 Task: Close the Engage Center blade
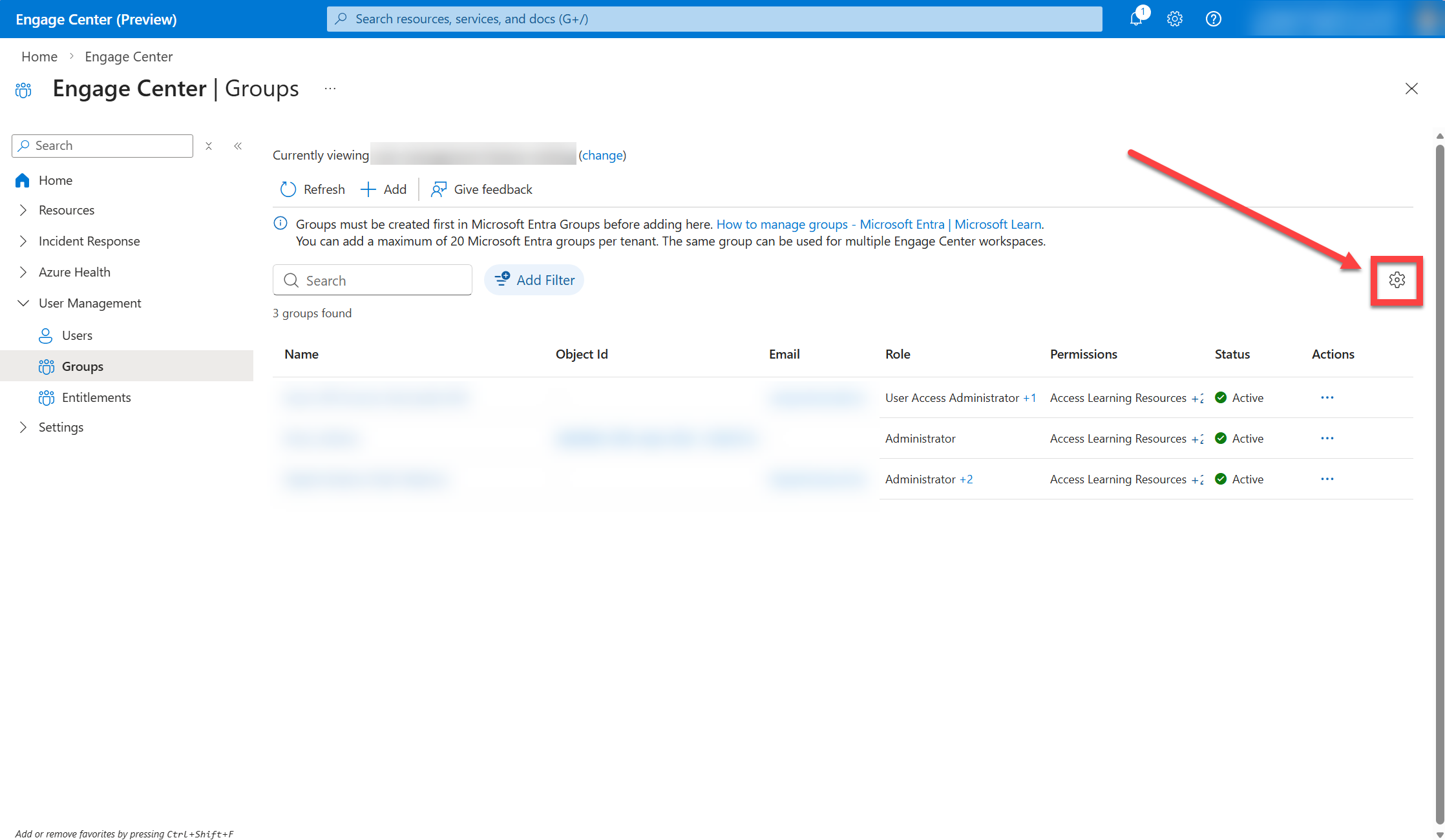(x=1411, y=89)
